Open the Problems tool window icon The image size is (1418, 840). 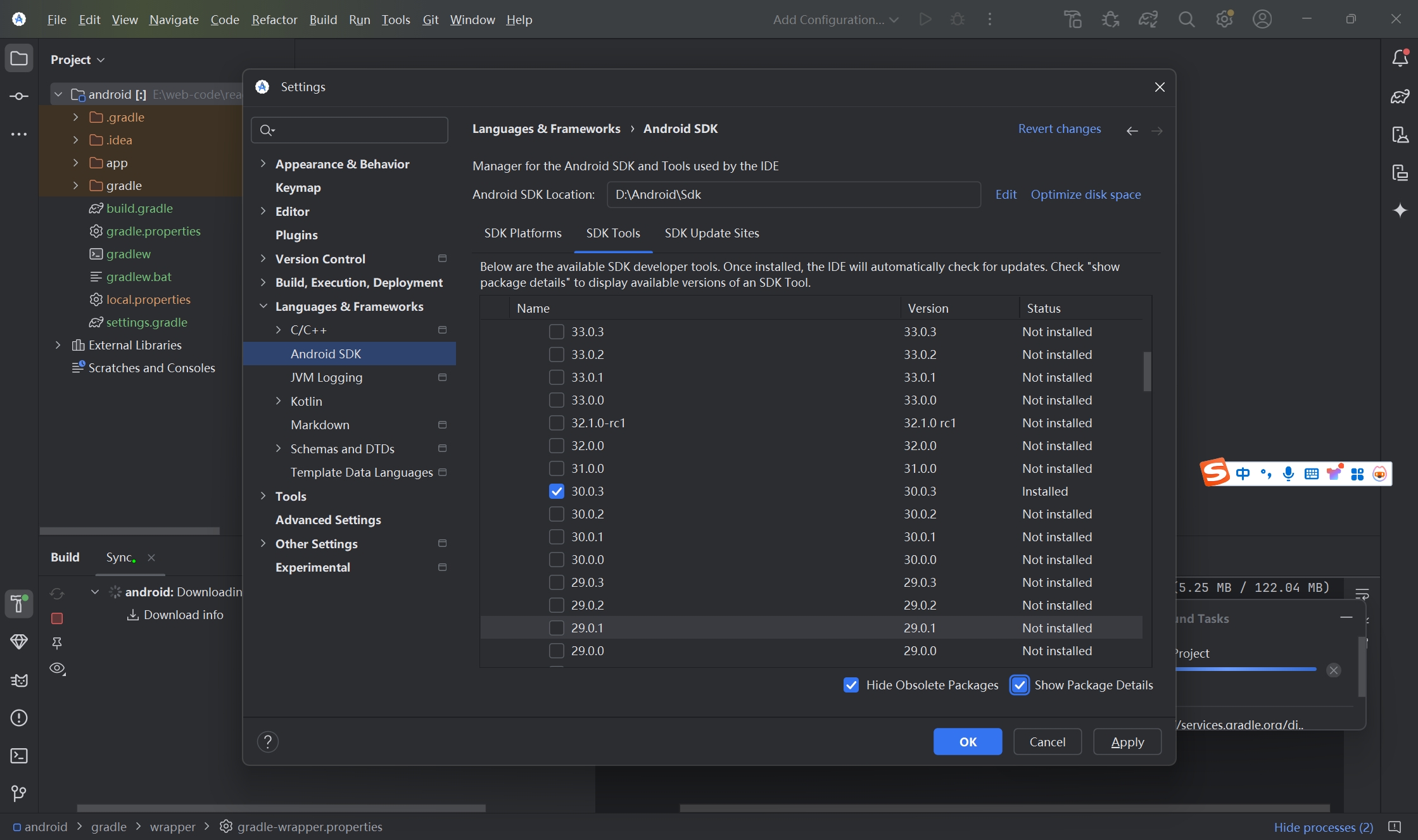tap(19, 718)
